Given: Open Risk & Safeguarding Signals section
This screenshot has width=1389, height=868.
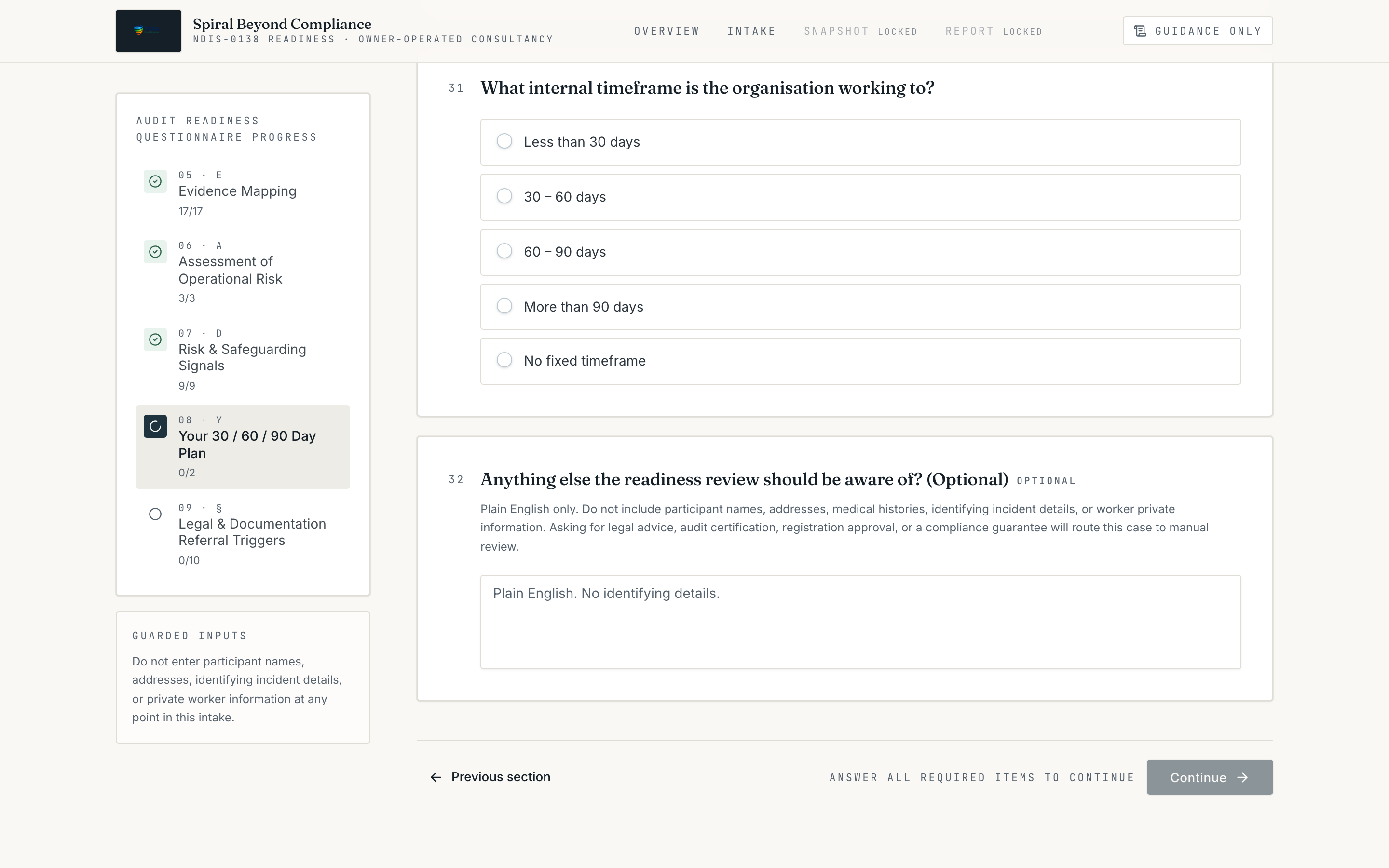Looking at the screenshot, I should (243, 360).
